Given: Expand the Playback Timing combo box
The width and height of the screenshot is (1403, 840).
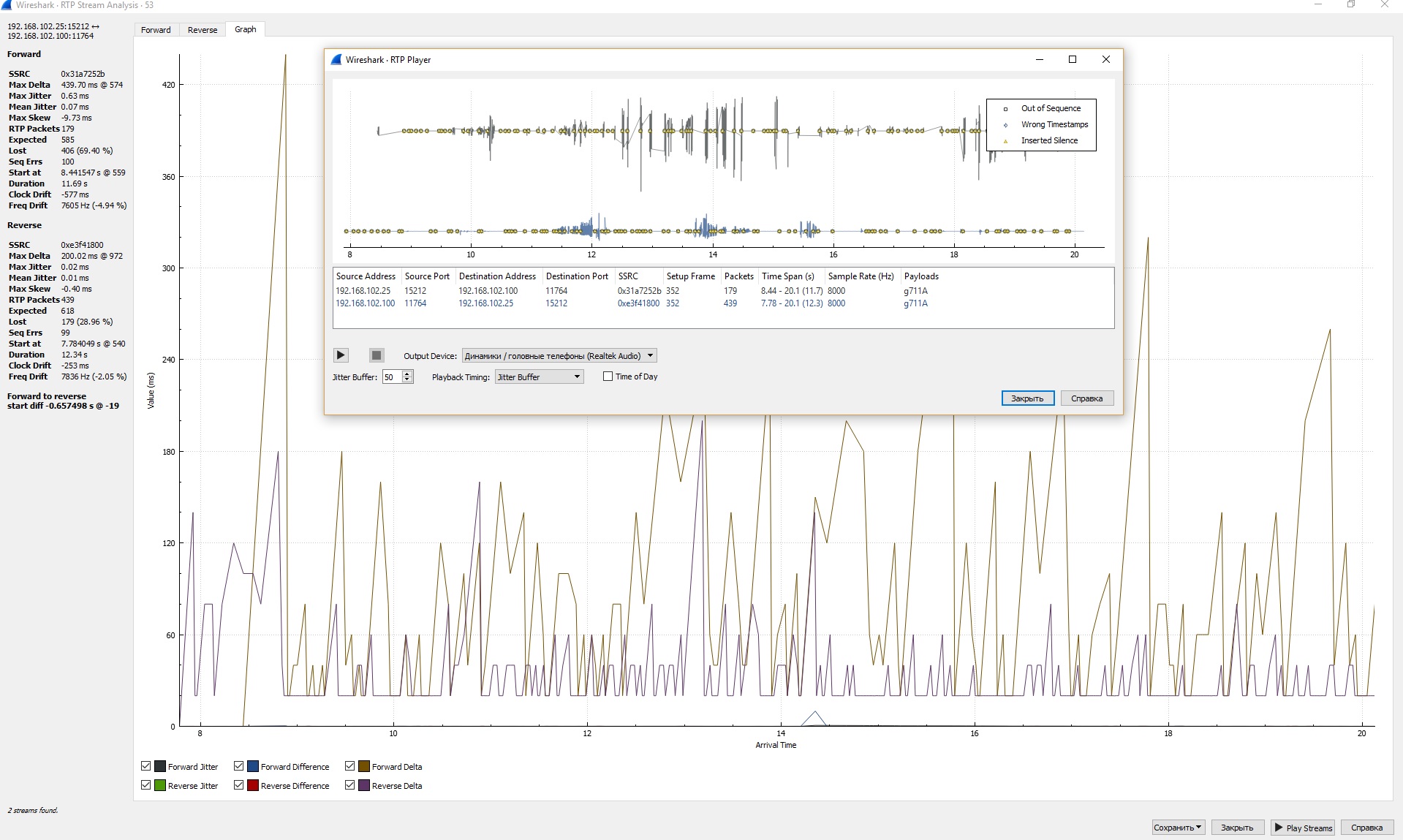Looking at the screenshot, I should 539,377.
